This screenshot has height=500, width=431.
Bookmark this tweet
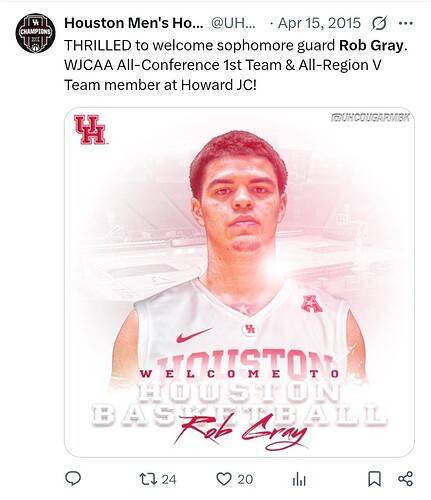point(374,479)
